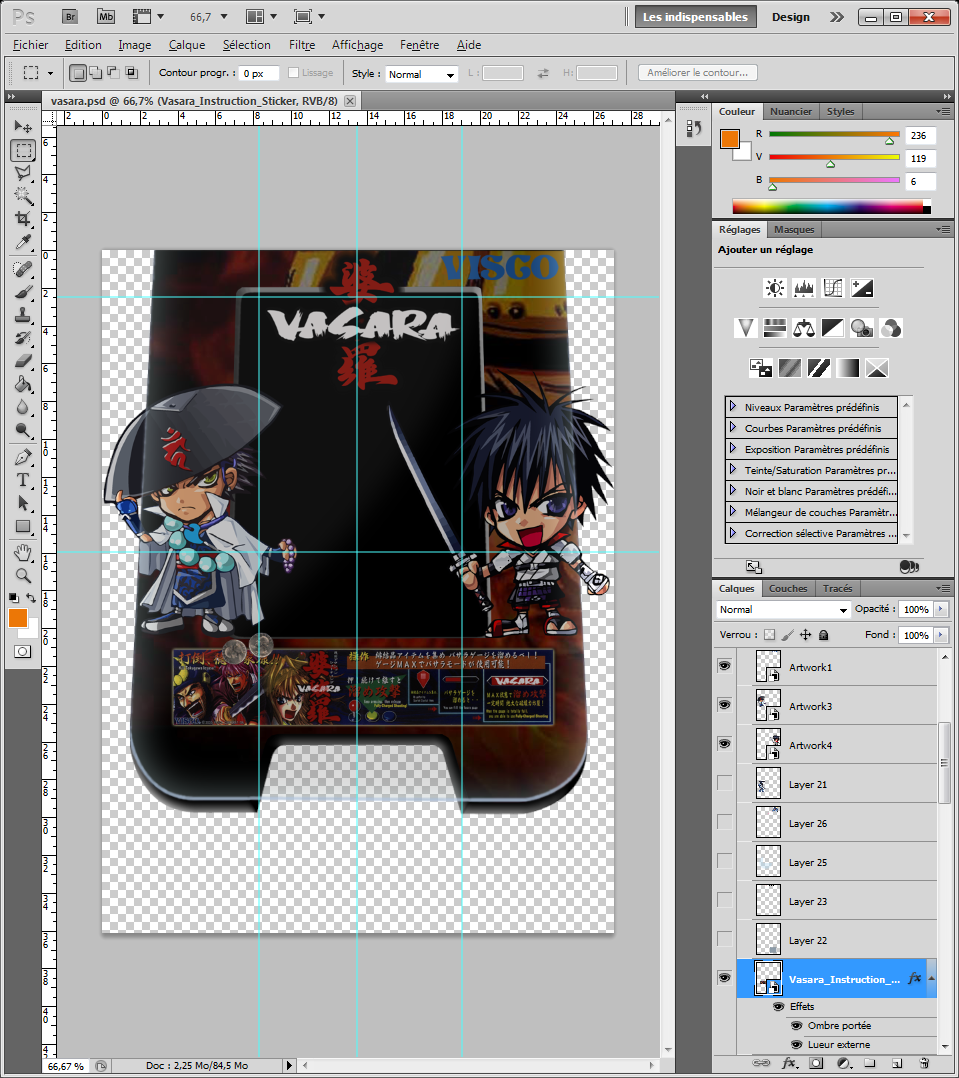Hide the Artwork1 layer
959x1078 pixels.
(x=724, y=666)
